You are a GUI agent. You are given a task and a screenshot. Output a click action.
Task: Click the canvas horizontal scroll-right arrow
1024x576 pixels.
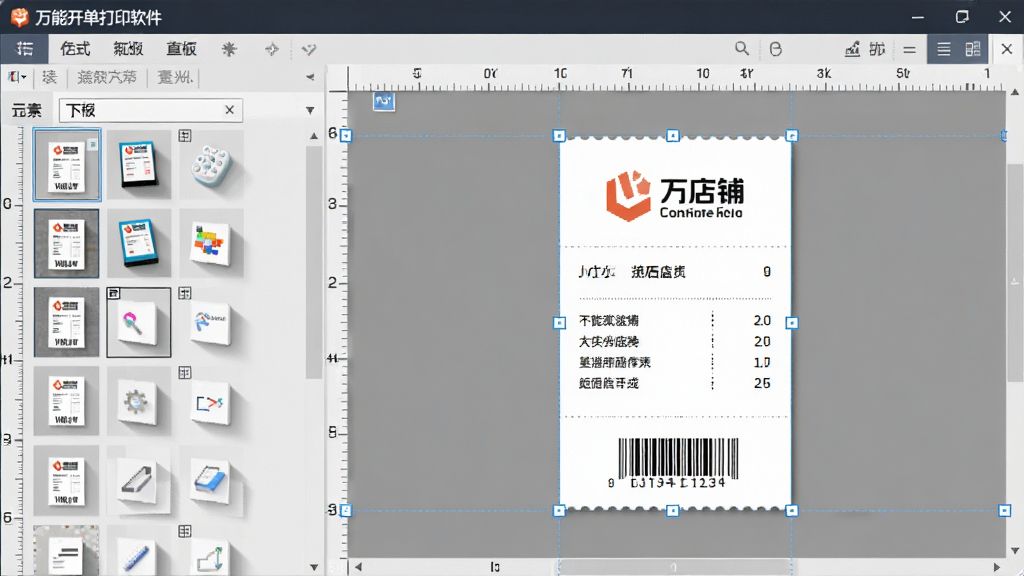(x=997, y=567)
